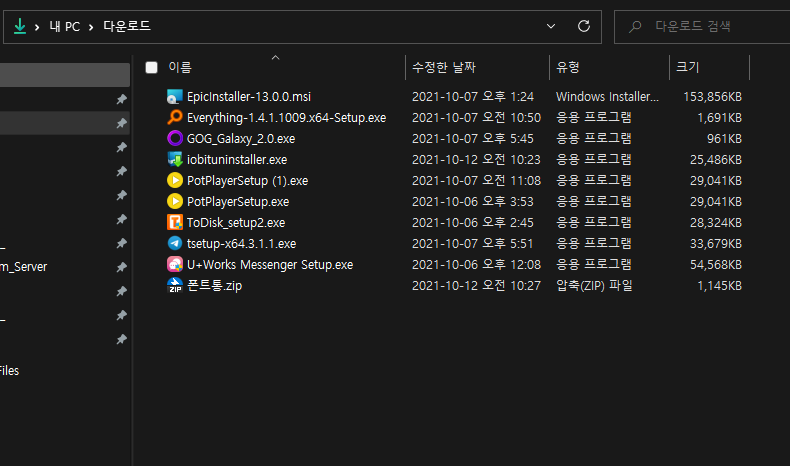Click the refresh button in address bar
790x466 pixels.
click(583, 26)
